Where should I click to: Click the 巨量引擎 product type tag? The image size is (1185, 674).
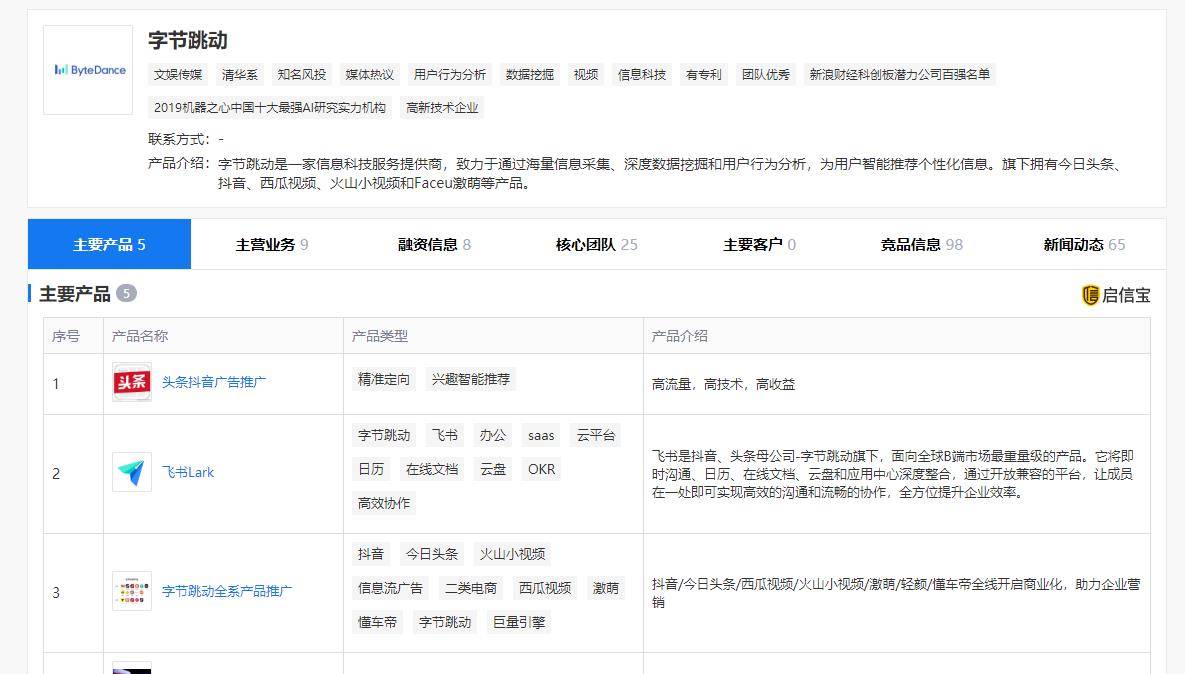point(519,622)
